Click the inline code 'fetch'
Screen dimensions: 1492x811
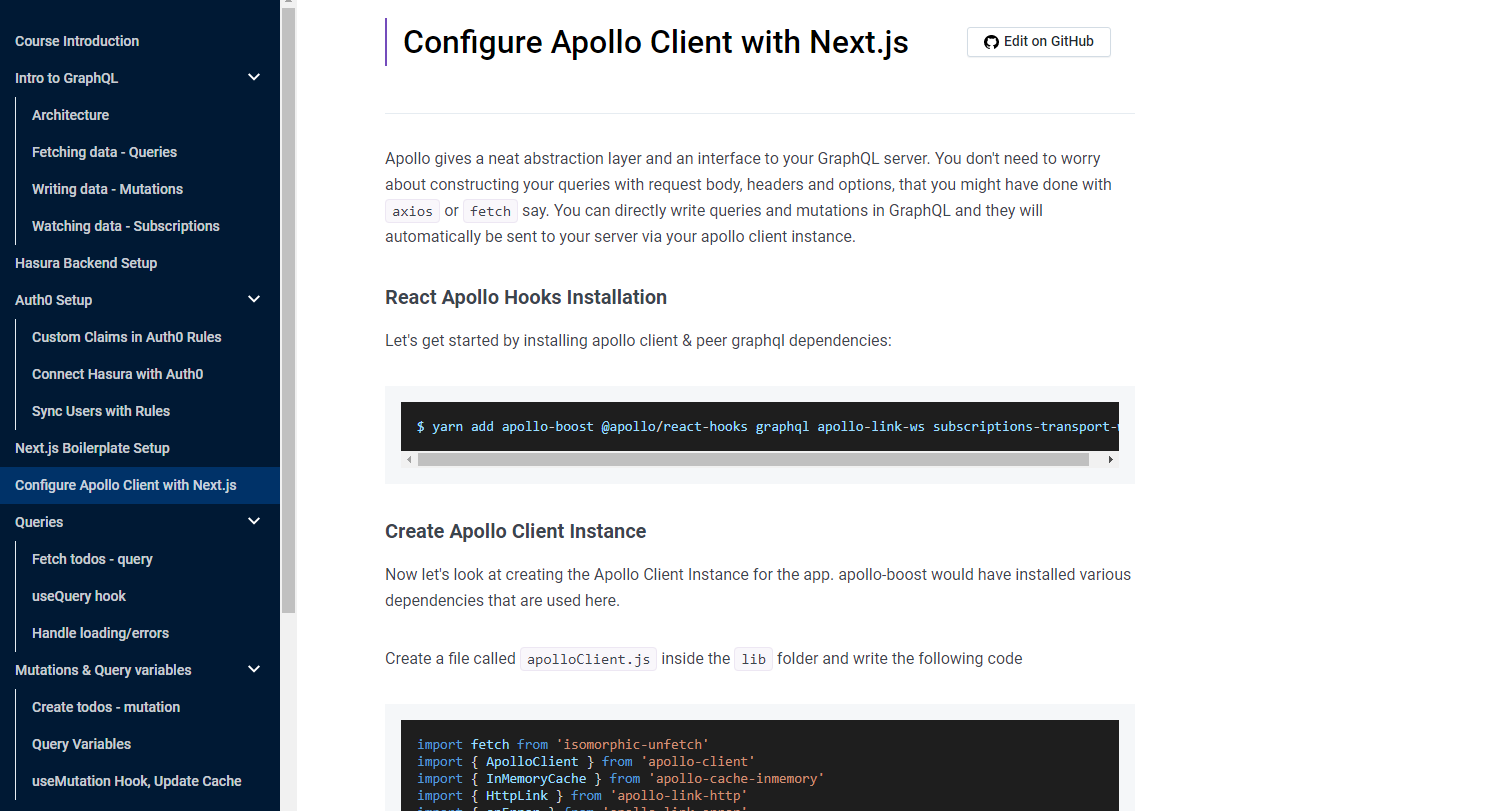[490, 211]
